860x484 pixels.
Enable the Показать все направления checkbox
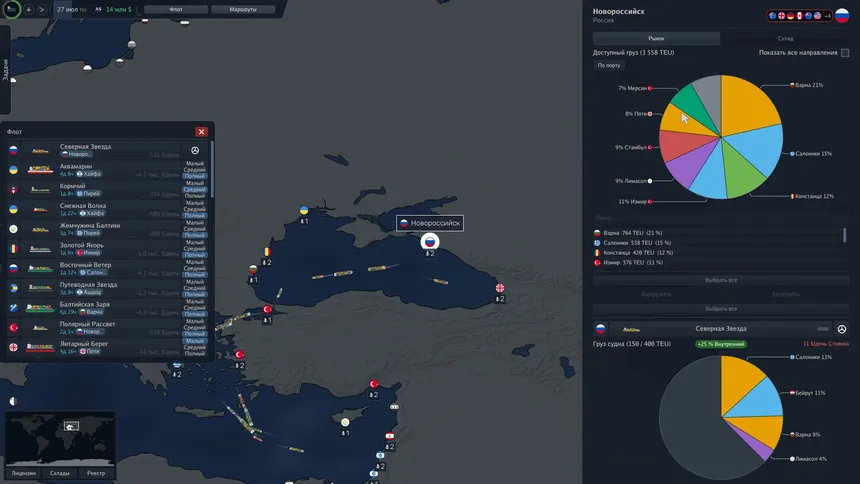click(x=845, y=52)
